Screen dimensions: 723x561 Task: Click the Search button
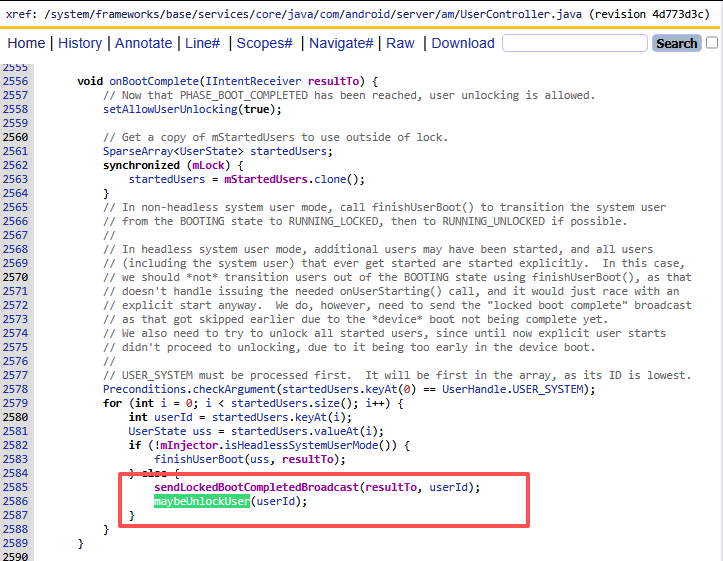click(x=676, y=43)
